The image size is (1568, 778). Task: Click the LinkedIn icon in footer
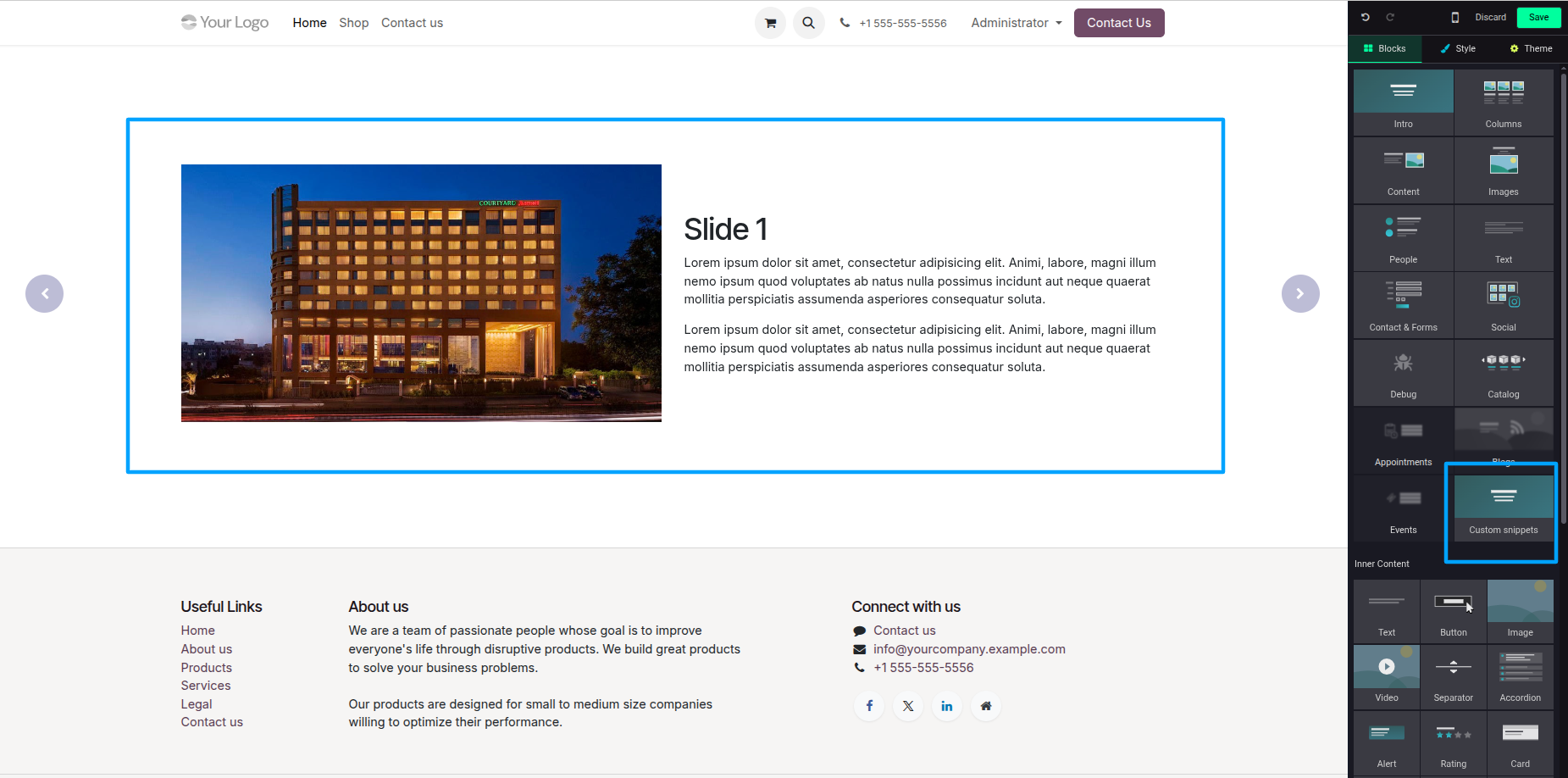point(947,706)
